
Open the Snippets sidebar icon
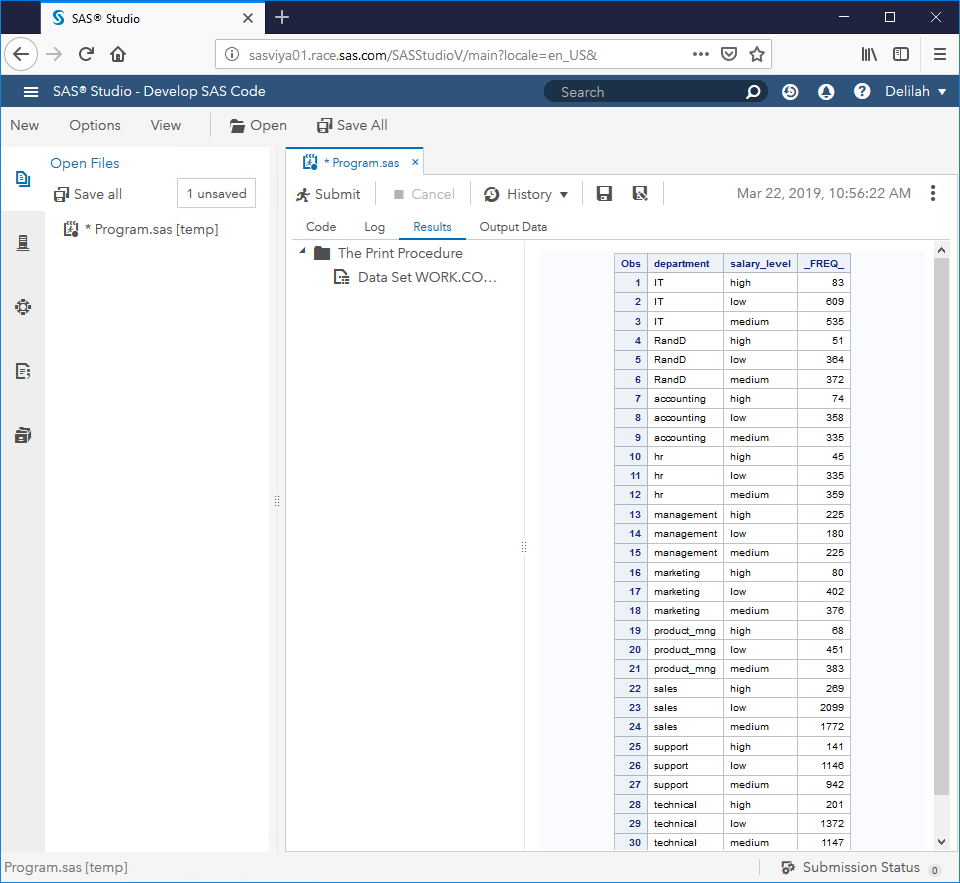22,371
